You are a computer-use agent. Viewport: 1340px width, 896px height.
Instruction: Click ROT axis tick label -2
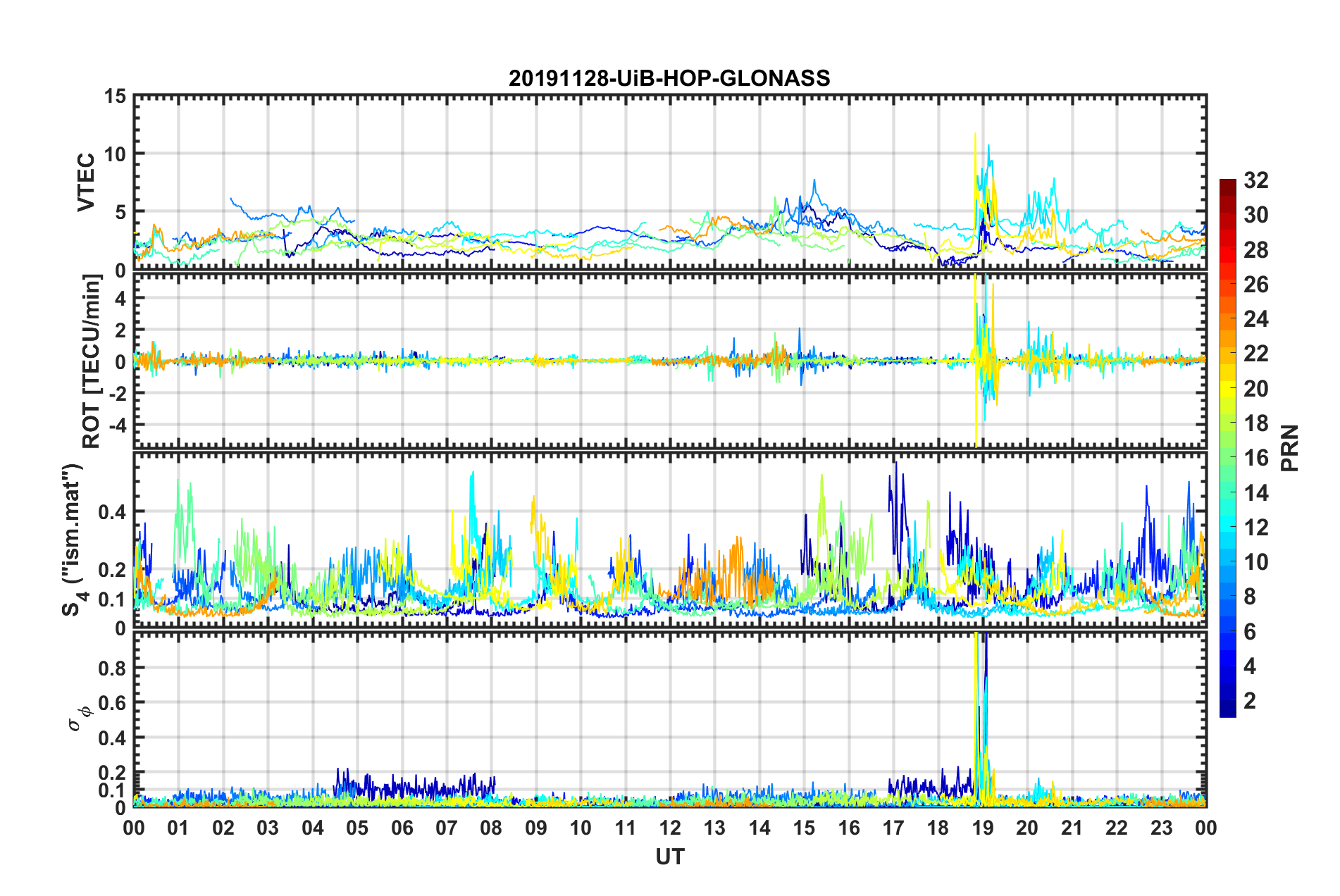coord(118,393)
